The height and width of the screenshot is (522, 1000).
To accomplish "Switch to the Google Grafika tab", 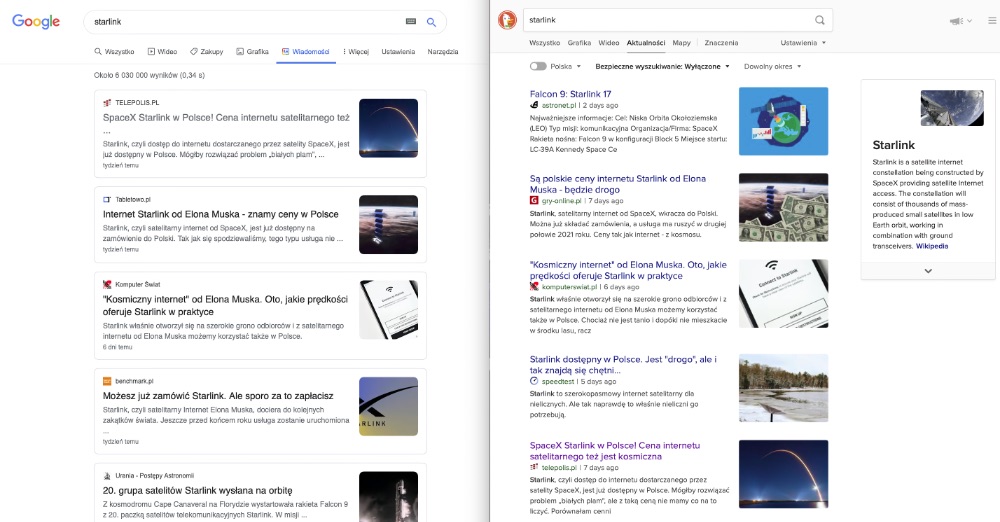I will pos(252,51).
